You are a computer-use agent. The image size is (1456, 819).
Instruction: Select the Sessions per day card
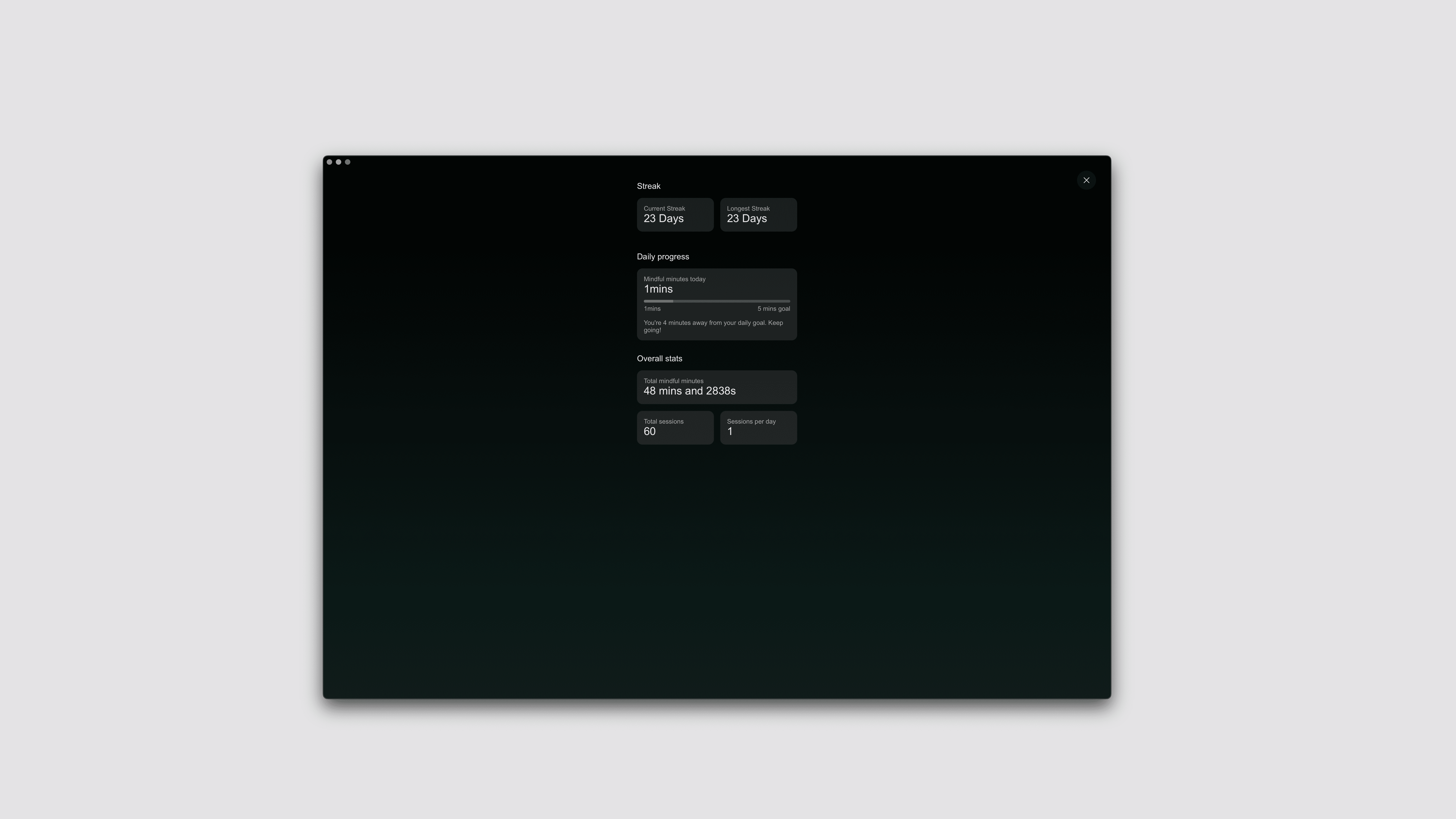tap(758, 428)
